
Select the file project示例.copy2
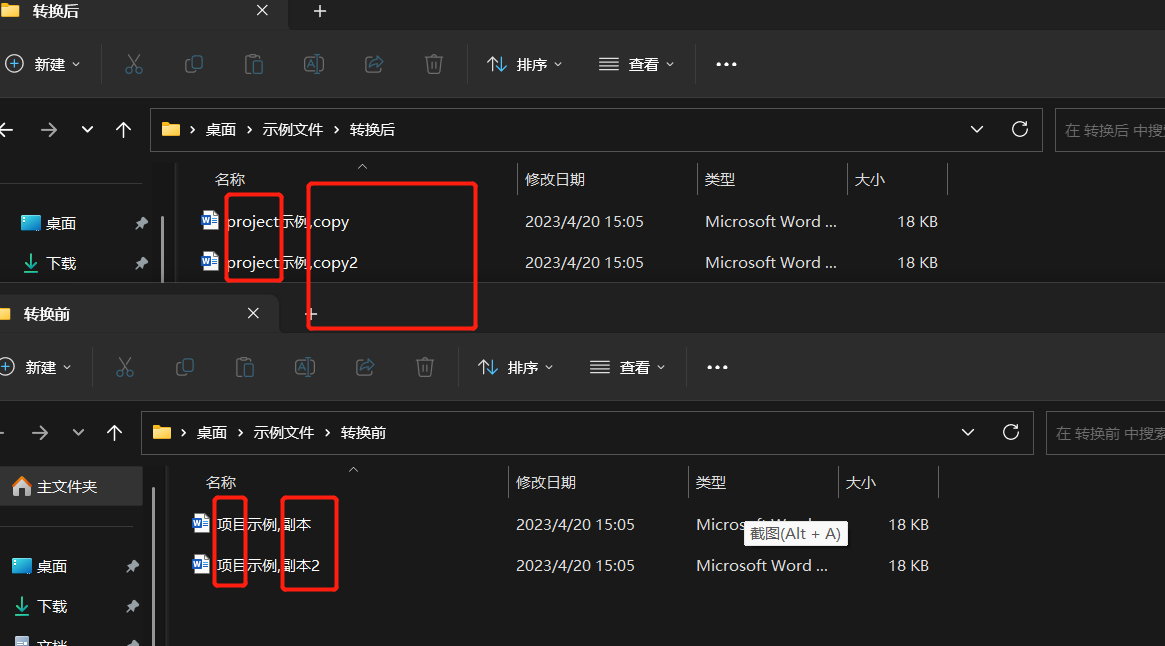coord(290,262)
